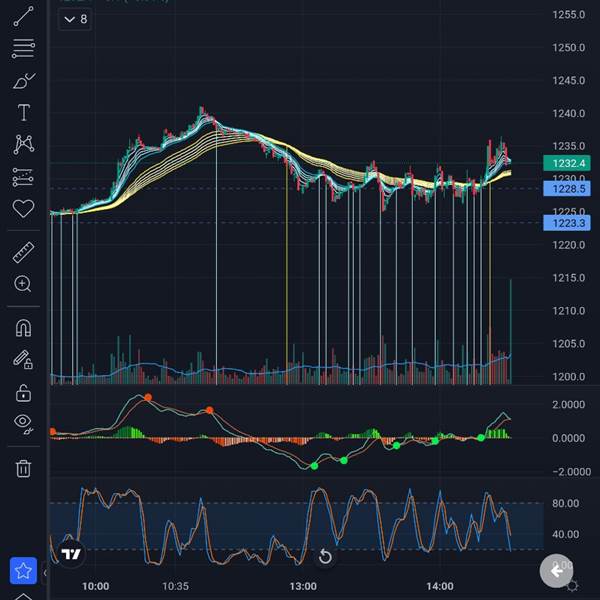Open the XABCD pattern tool

[24, 145]
